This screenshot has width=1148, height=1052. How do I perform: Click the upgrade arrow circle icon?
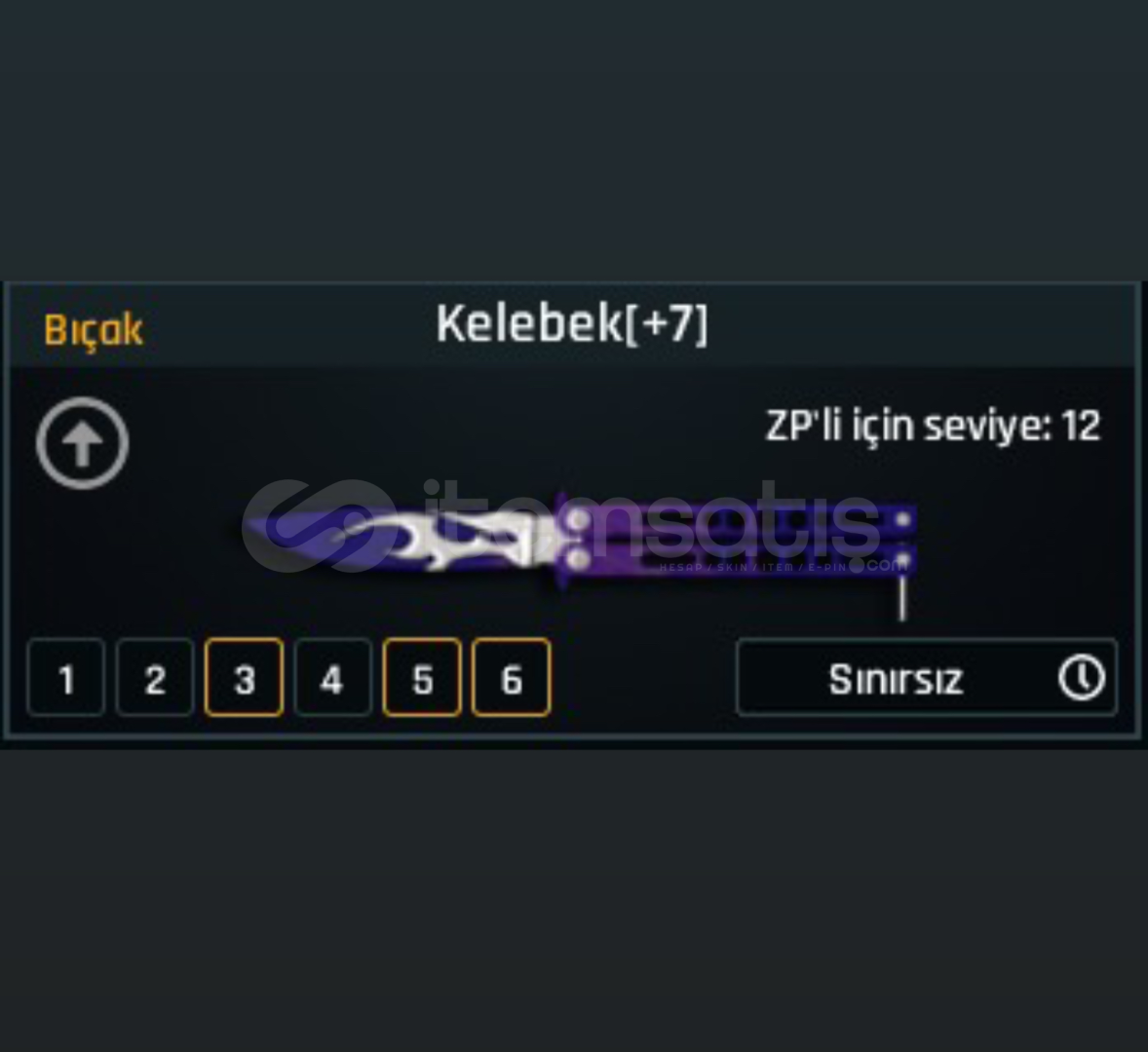click(x=83, y=443)
